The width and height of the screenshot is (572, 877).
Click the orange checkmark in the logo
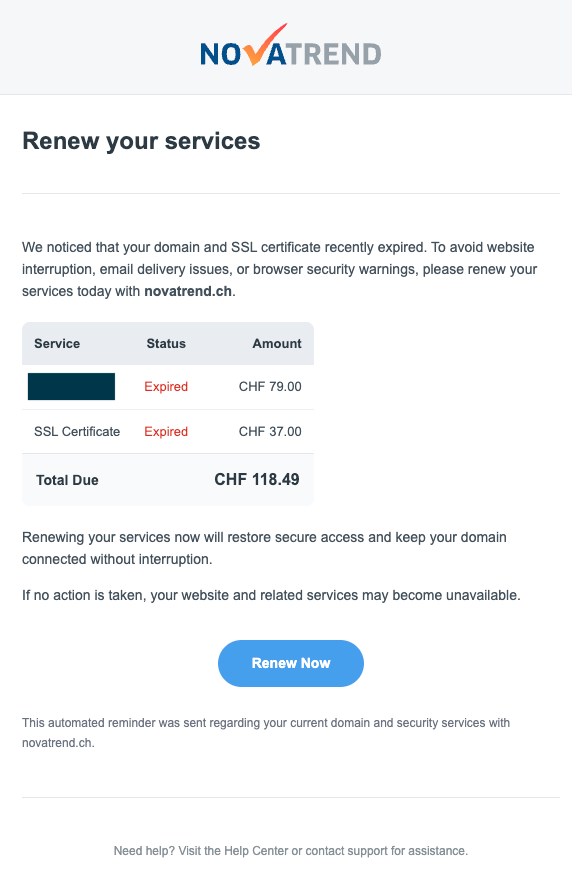coord(267,45)
